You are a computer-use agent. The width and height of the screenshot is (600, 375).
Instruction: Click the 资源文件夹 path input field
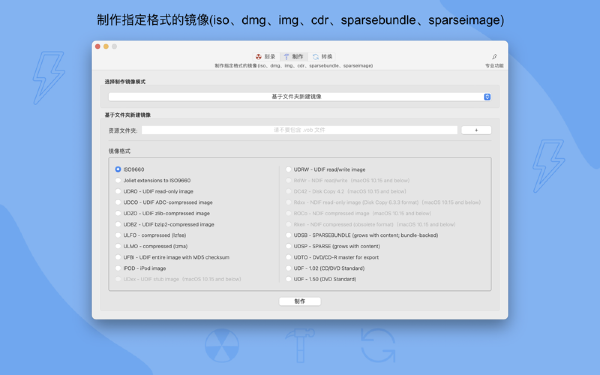click(x=299, y=130)
